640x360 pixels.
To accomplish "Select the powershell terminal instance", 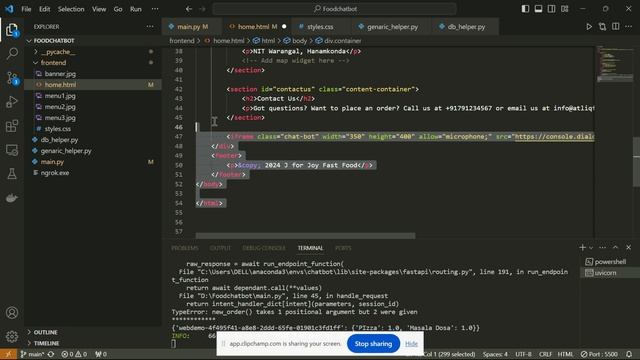I will [x=610, y=262].
